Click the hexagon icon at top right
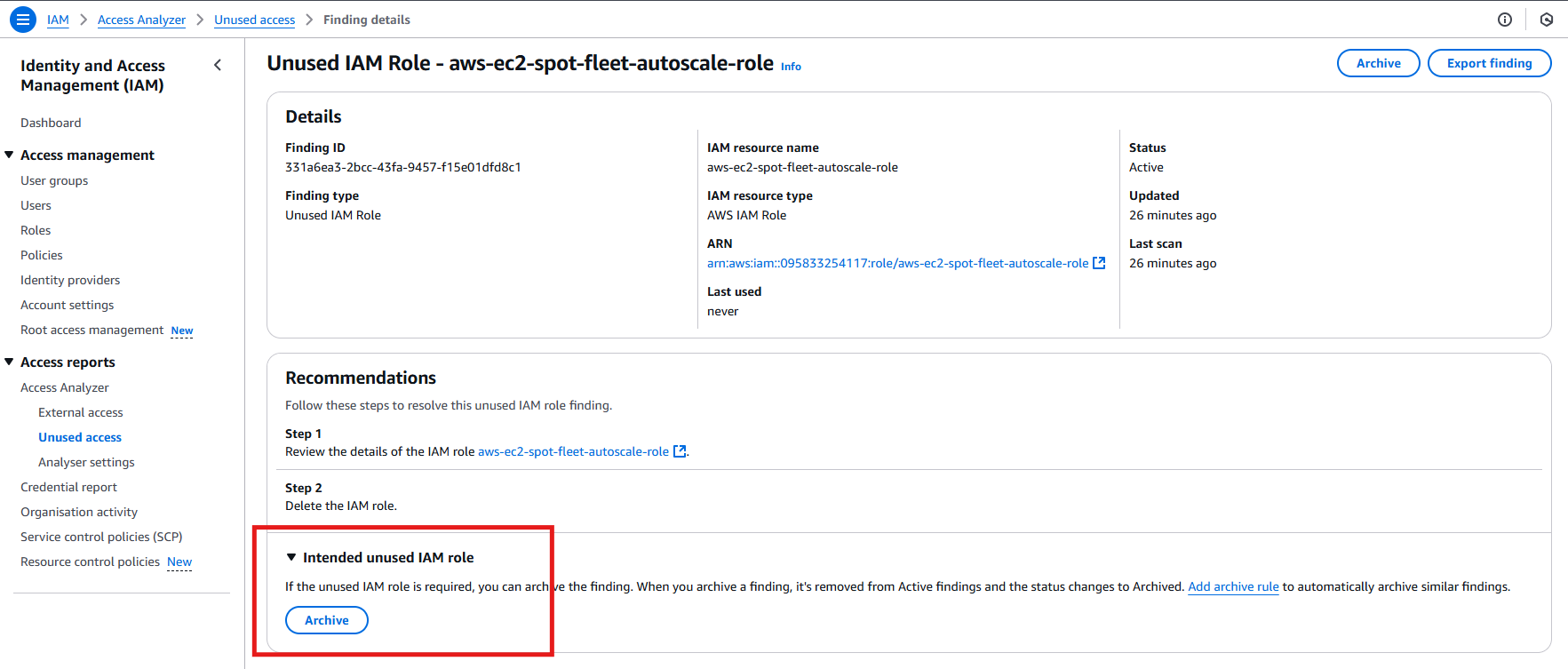 (1547, 20)
